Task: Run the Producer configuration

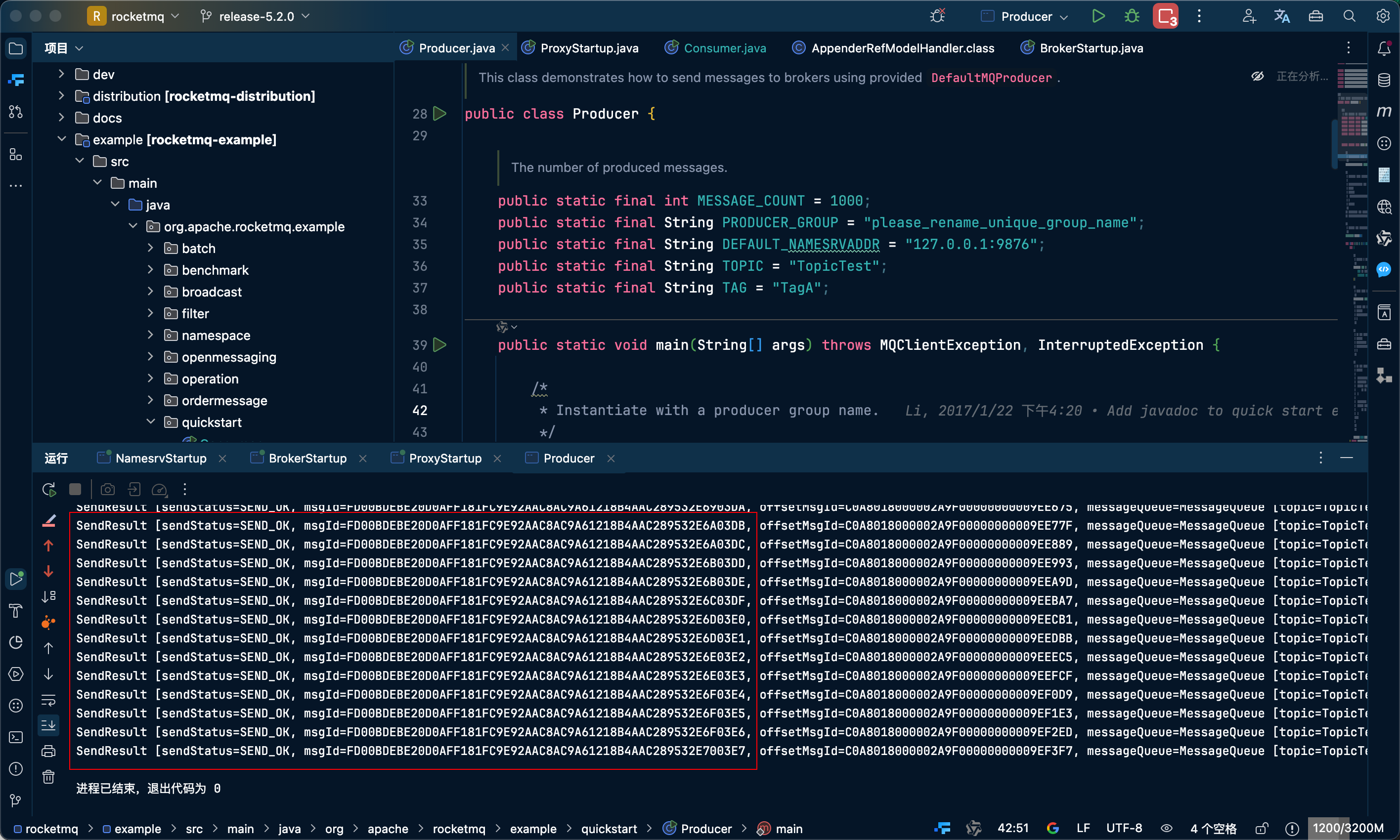Action: coord(1098,16)
